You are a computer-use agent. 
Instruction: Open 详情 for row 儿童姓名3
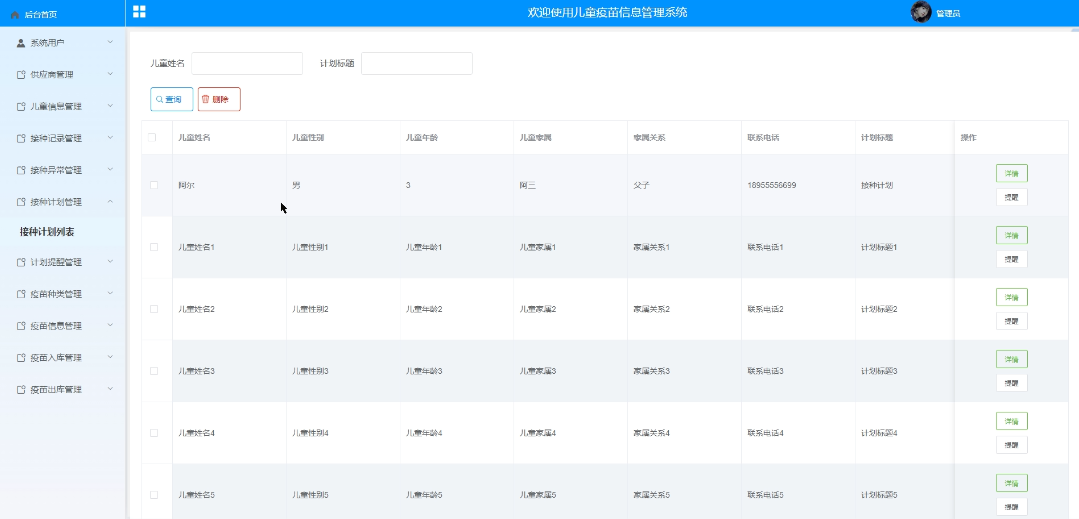click(x=1012, y=359)
